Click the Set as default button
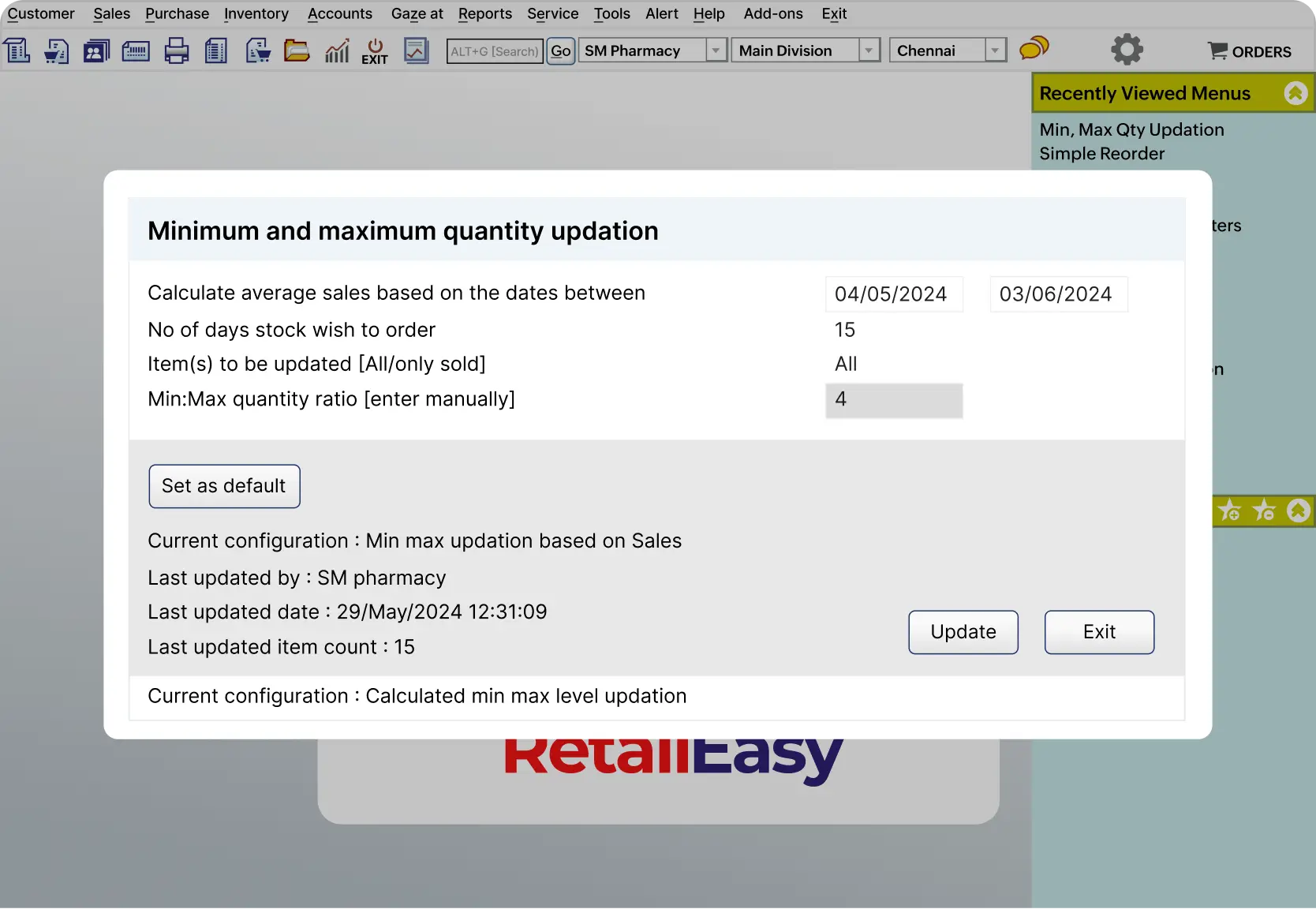1316x909 pixels. tap(224, 486)
